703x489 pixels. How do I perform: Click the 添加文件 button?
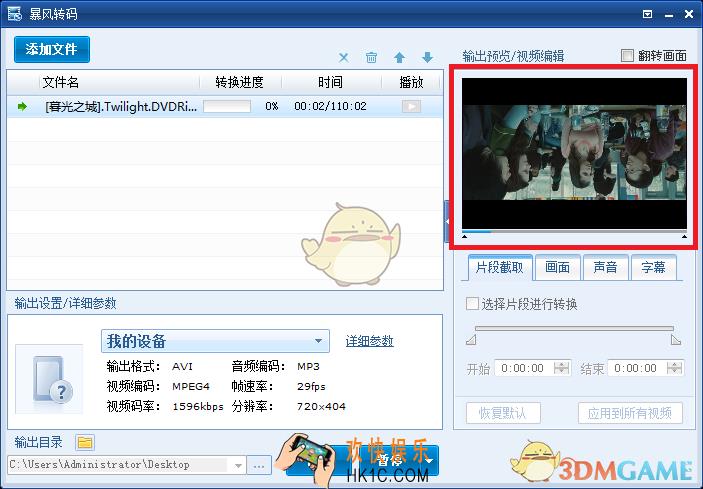tap(52, 49)
